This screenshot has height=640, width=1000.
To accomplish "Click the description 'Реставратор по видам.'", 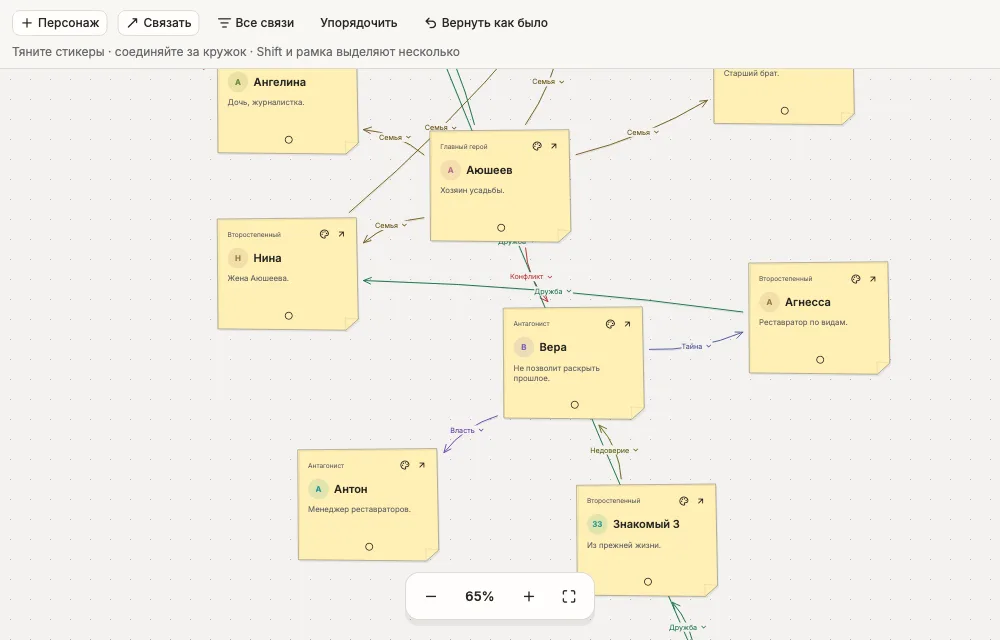I will [803, 323].
